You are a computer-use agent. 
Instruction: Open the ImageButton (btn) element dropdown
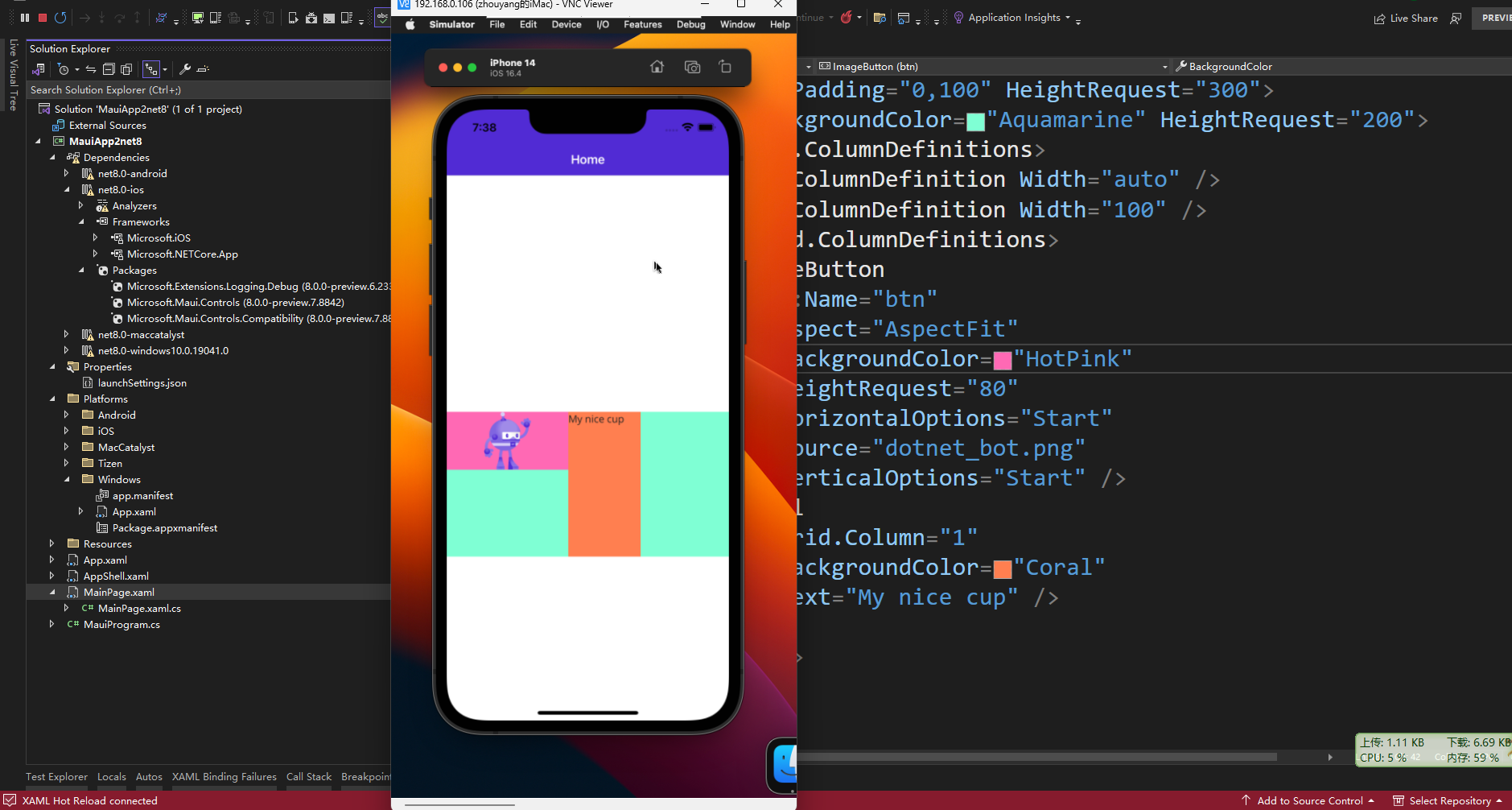(1165, 66)
